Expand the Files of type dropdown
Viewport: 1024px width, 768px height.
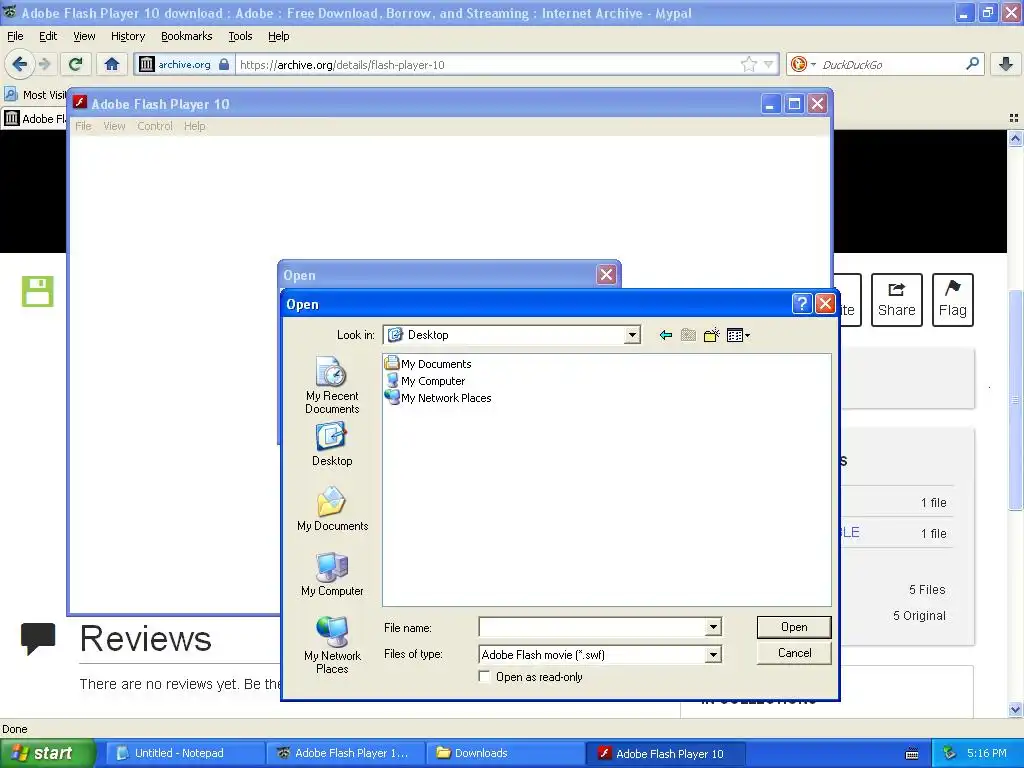click(x=713, y=654)
